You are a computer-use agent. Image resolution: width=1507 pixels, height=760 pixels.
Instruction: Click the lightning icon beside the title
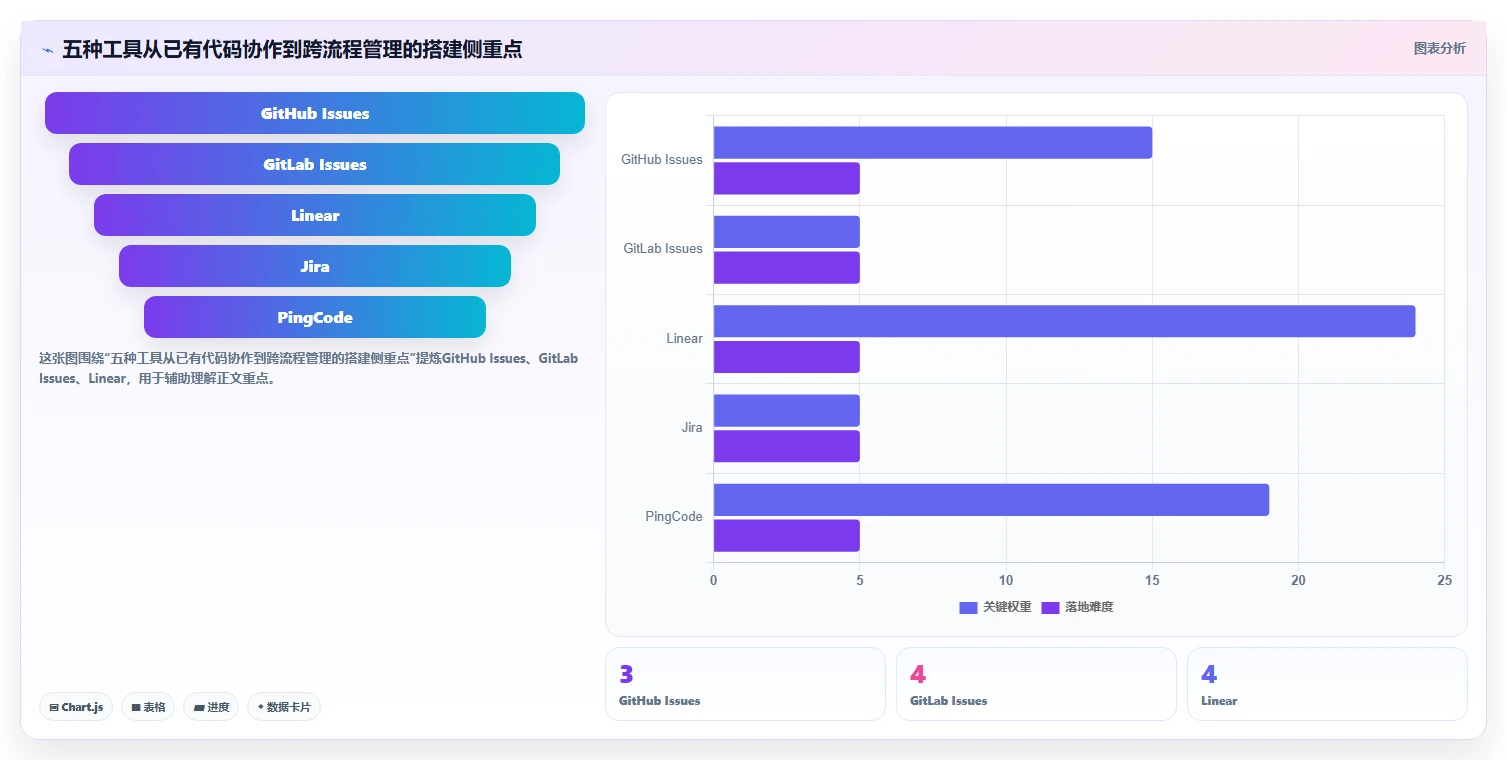tap(48, 50)
